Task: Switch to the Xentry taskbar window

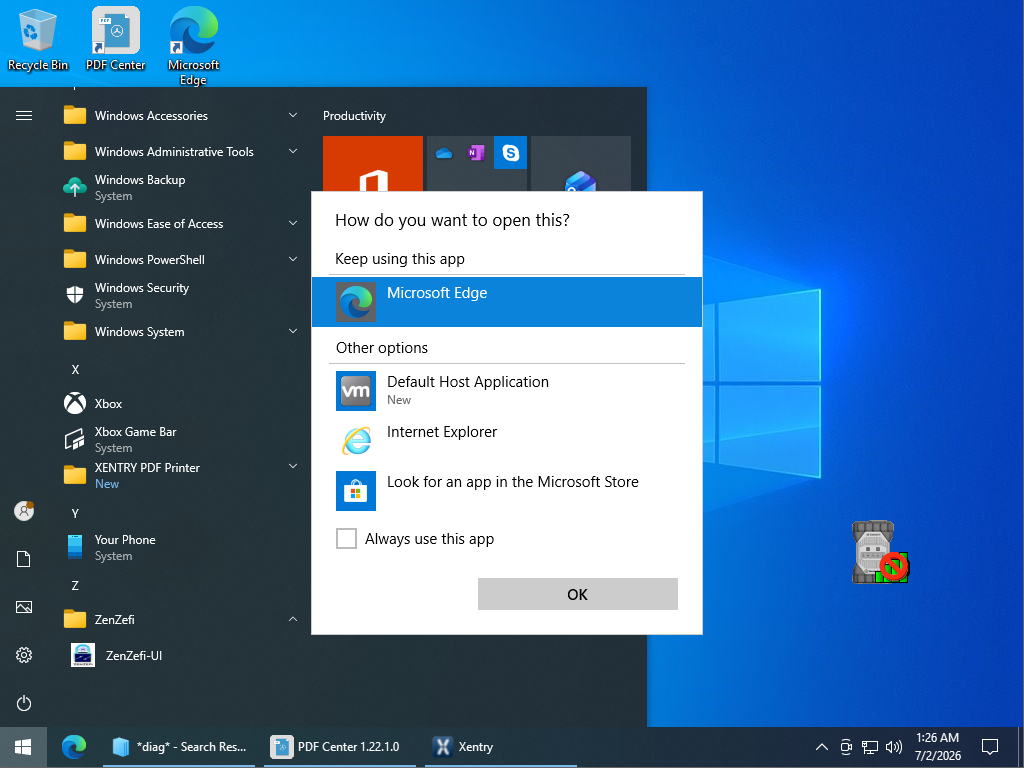Action: click(x=501, y=746)
